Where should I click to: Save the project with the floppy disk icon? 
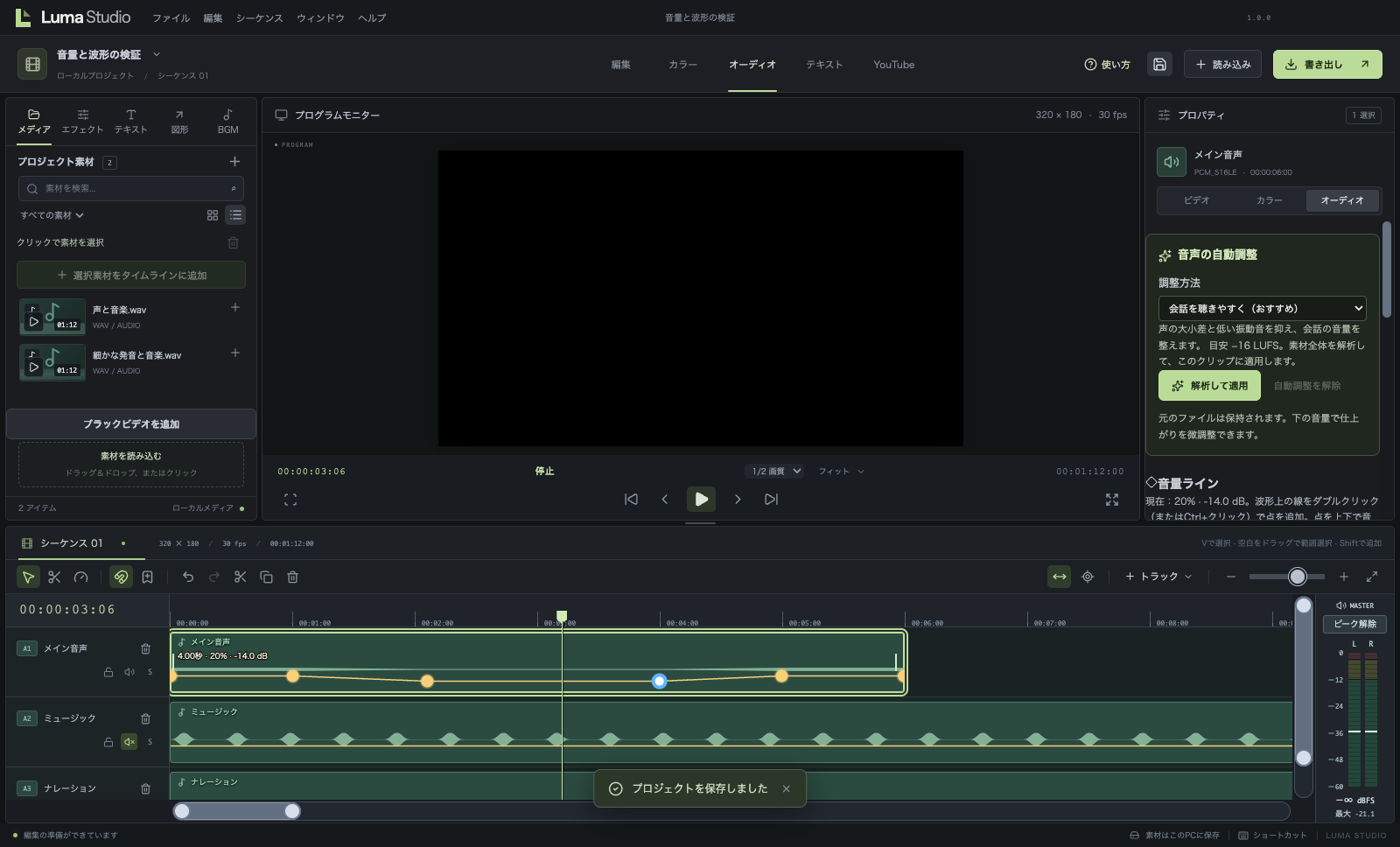[x=1159, y=64]
